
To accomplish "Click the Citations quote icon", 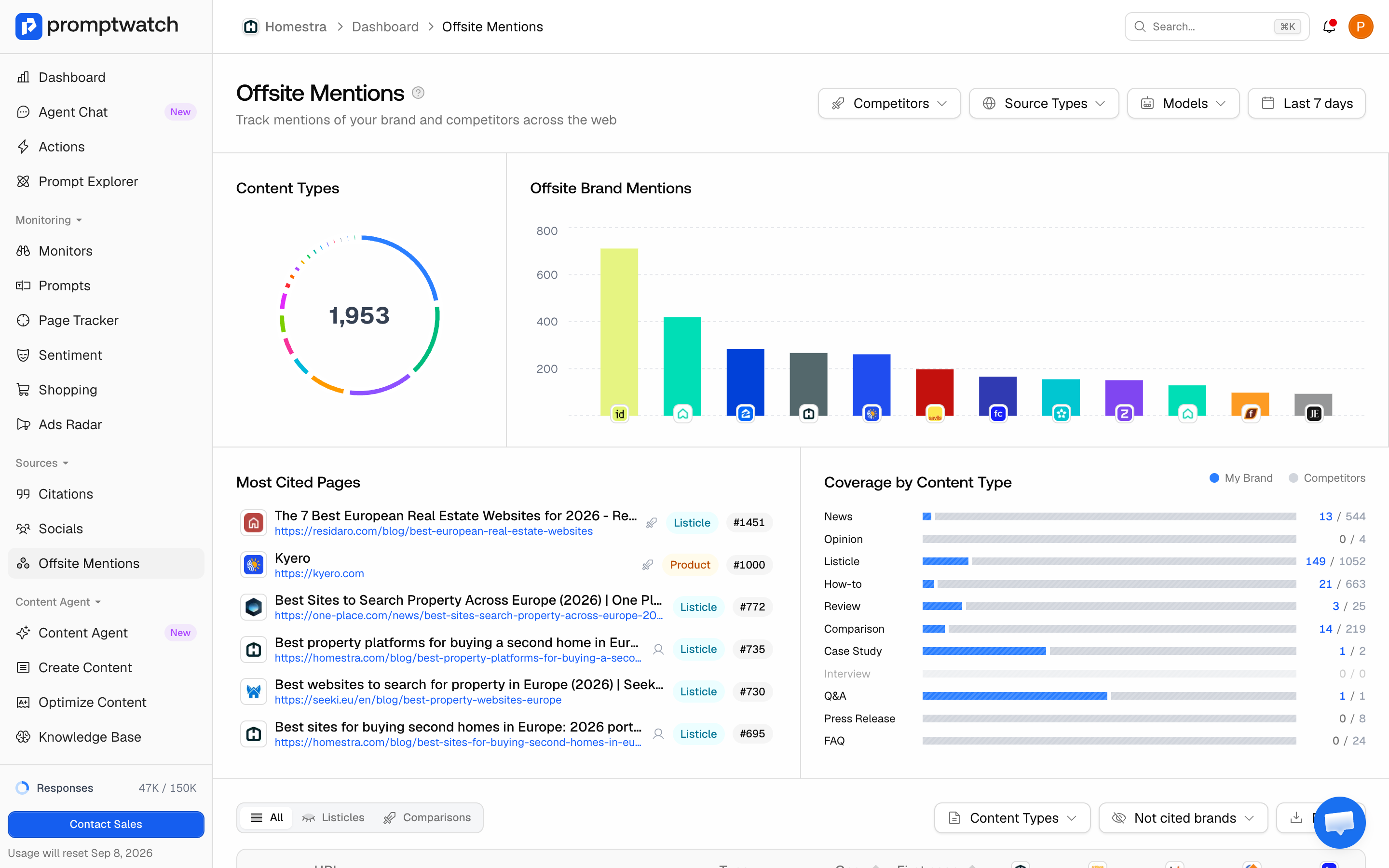I will tap(23, 494).
